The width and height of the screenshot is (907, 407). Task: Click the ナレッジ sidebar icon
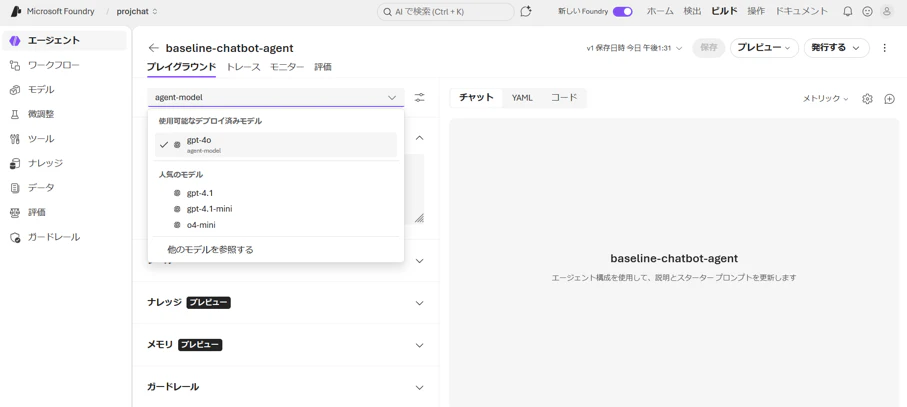15,164
